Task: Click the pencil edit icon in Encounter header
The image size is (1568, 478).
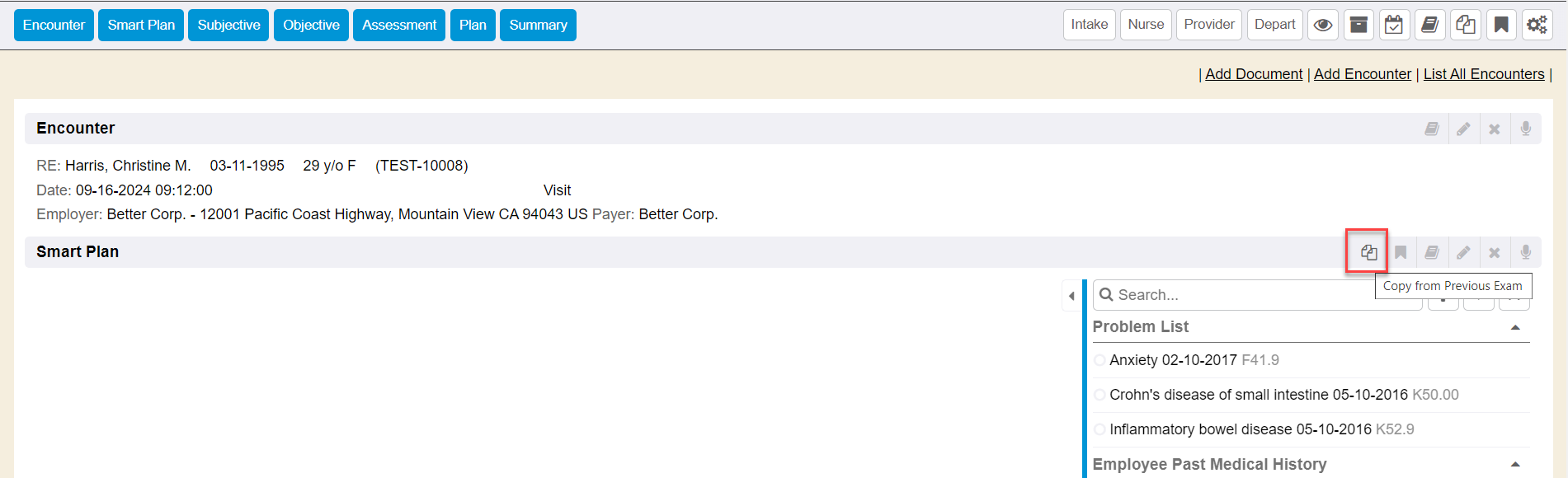Action: click(1463, 129)
